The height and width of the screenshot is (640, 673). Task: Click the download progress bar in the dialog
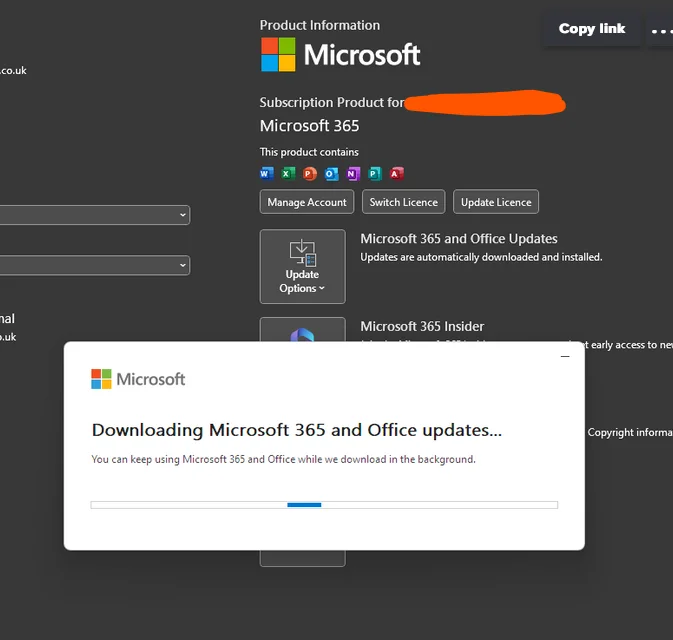point(324,505)
